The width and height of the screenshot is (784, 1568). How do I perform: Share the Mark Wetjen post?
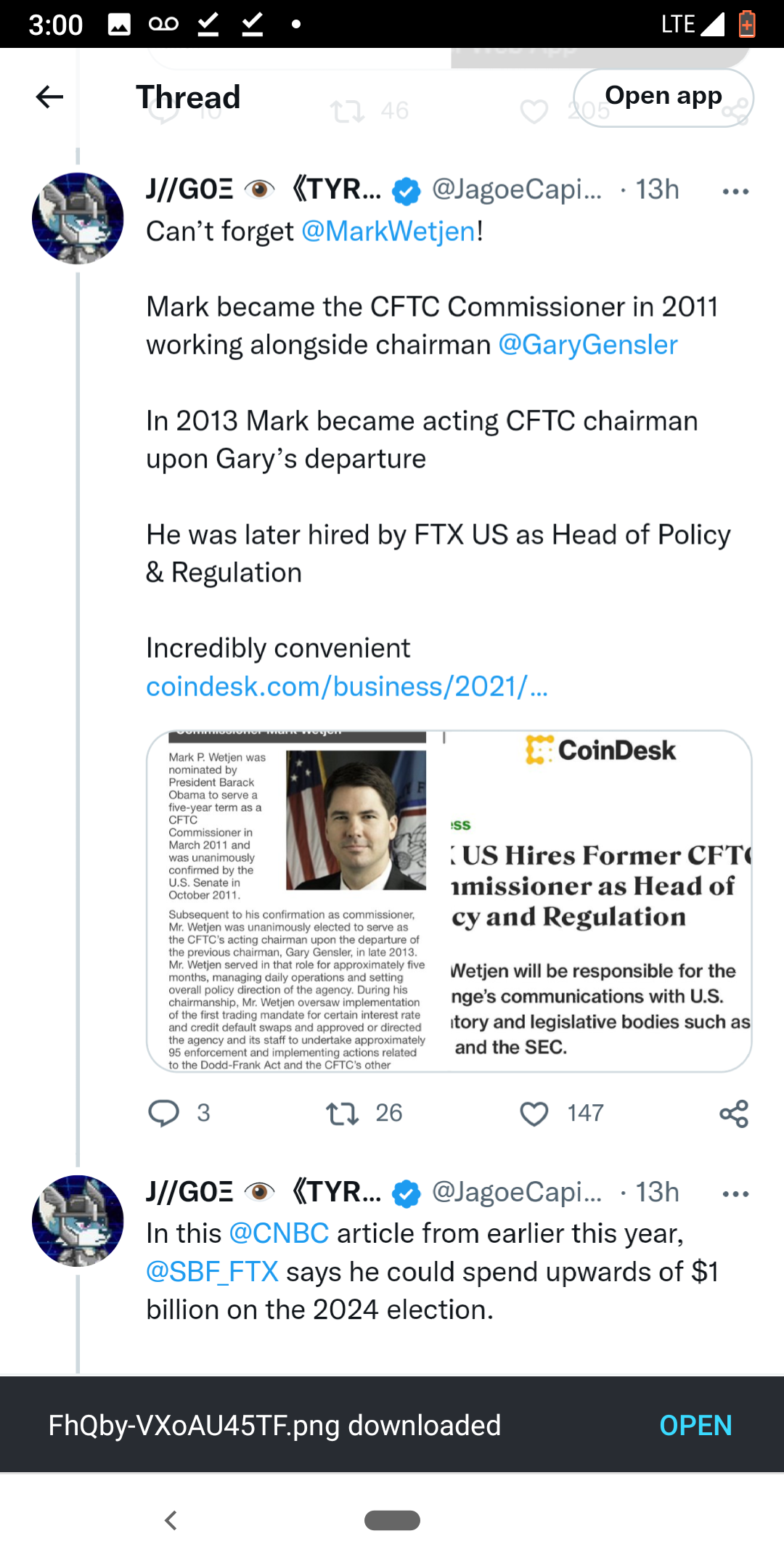[734, 1114]
